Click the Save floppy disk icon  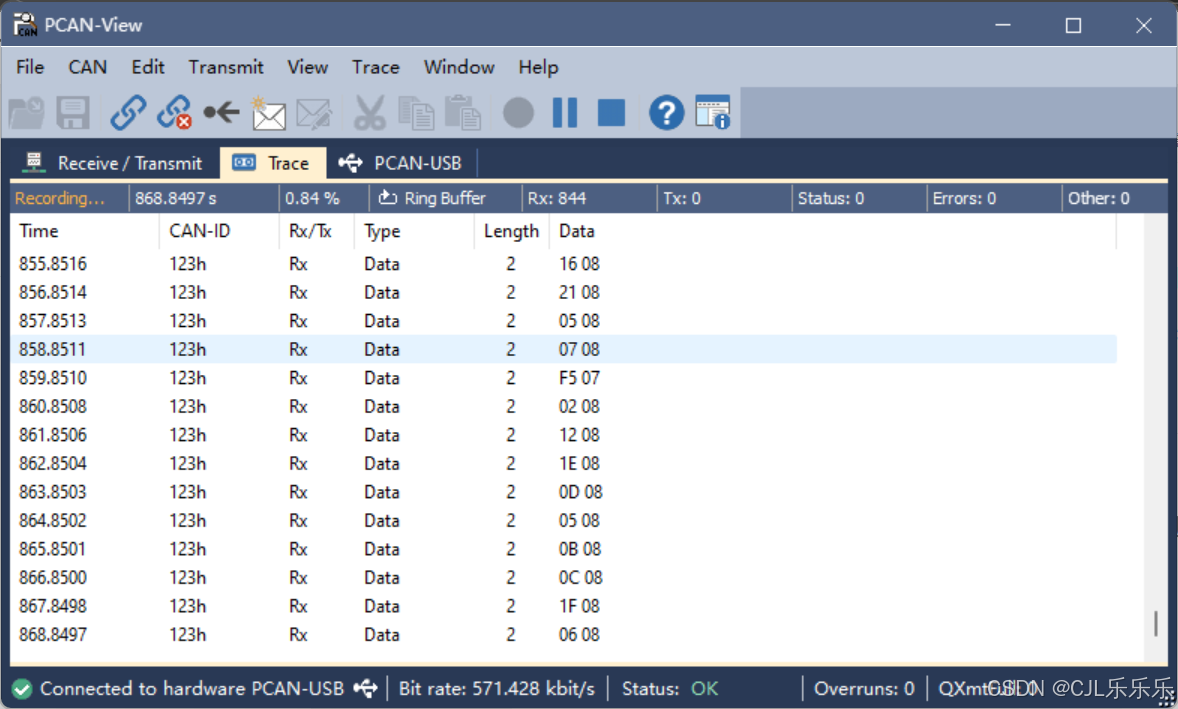tap(73, 113)
